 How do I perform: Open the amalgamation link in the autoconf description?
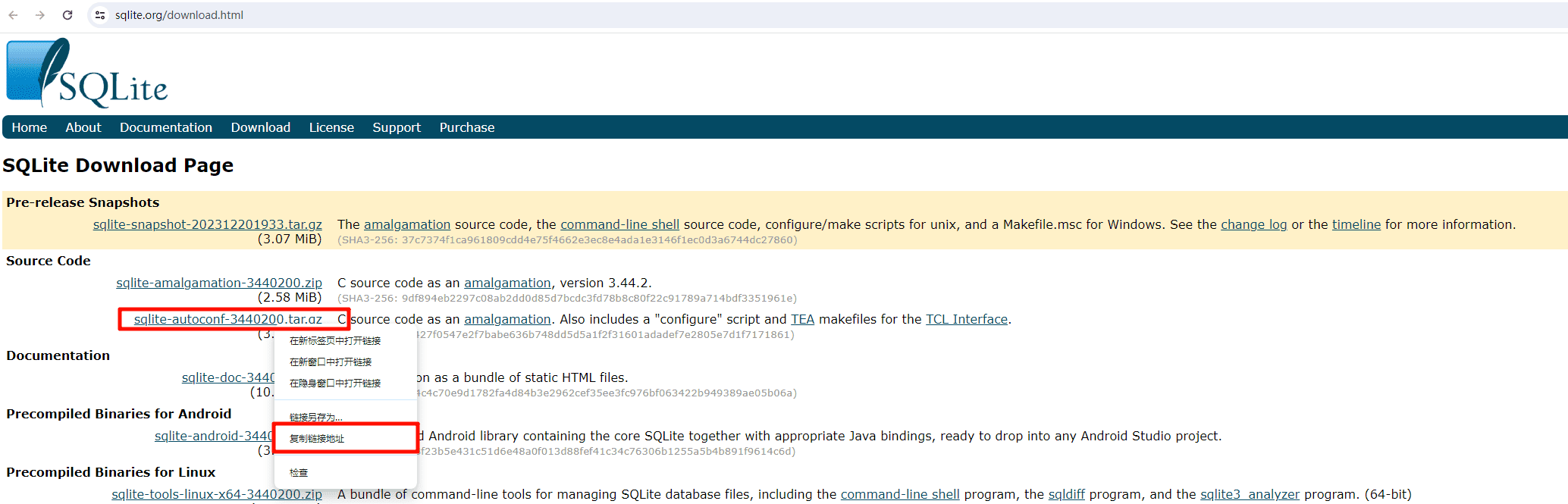pyautogui.click(x=507, y=319)
